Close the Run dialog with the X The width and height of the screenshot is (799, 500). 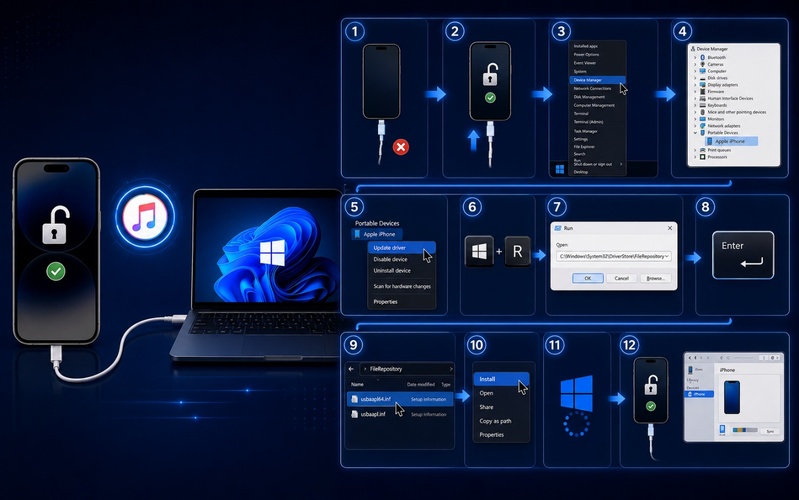[670, 228]
